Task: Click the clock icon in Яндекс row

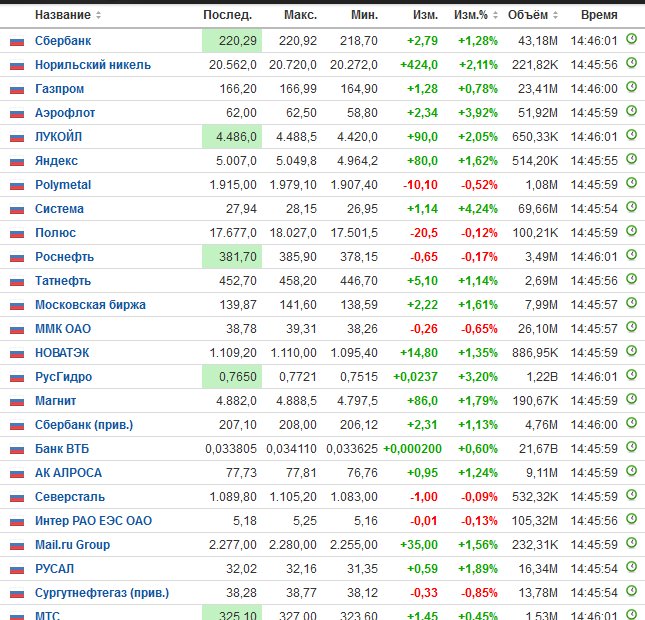Action: [631, 159]
